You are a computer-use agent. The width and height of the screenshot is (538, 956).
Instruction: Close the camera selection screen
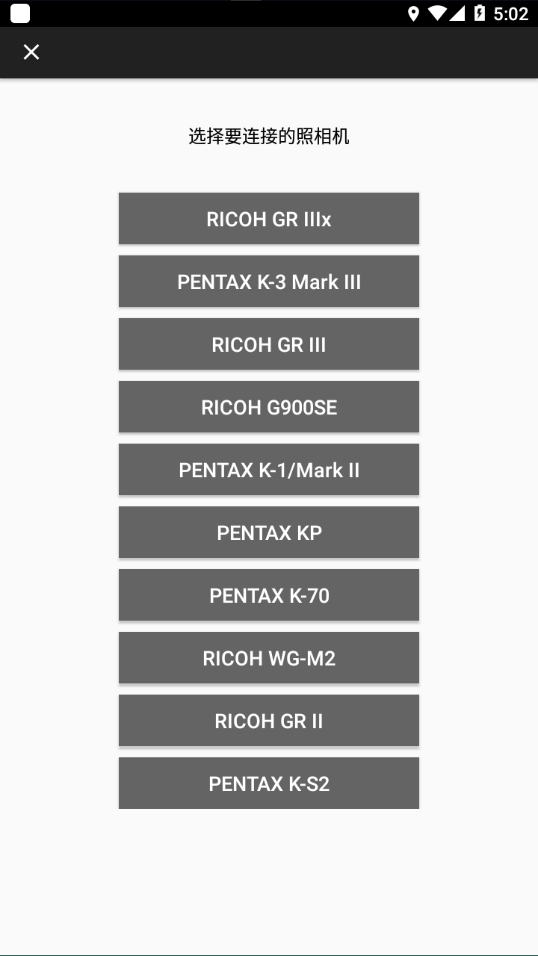[x=31, y=52]
